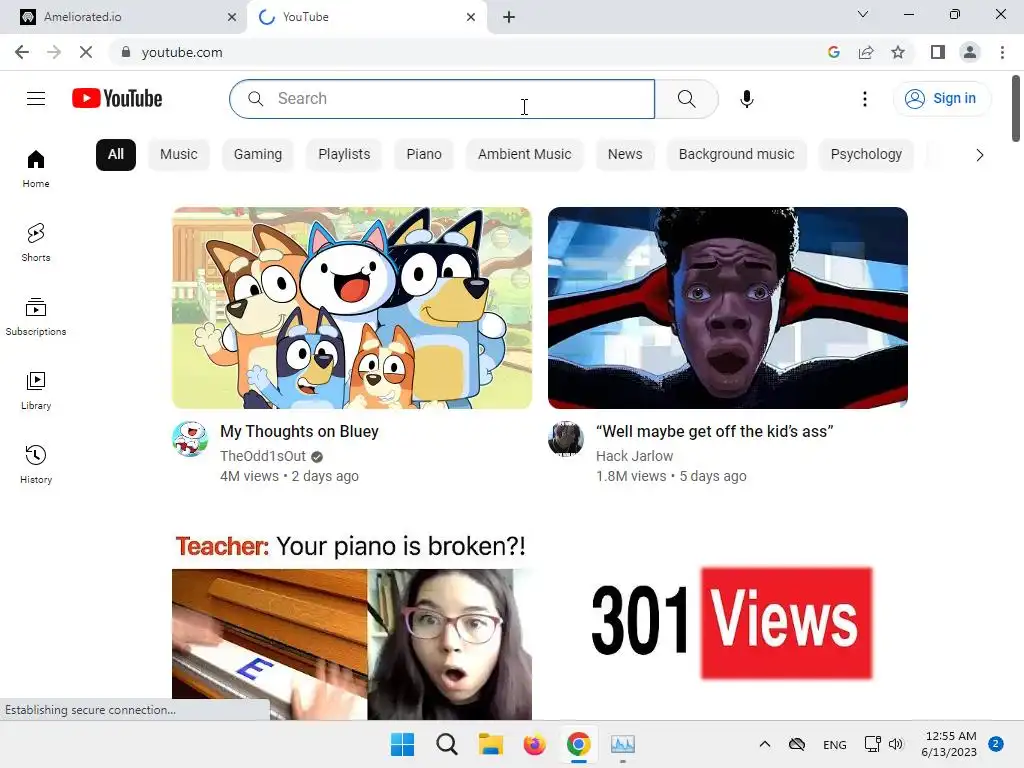Select the Music filter chip
Screen dimensions: 1024x768
coord(178,155)
